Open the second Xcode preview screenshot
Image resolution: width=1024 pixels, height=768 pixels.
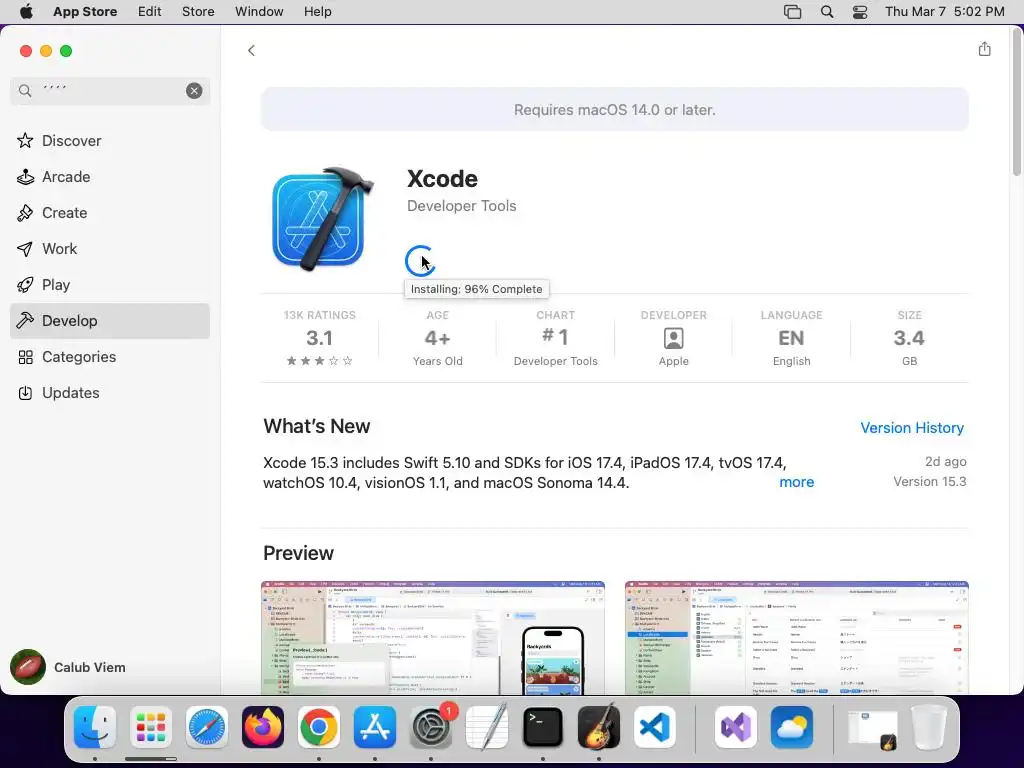tap(796, 638)
